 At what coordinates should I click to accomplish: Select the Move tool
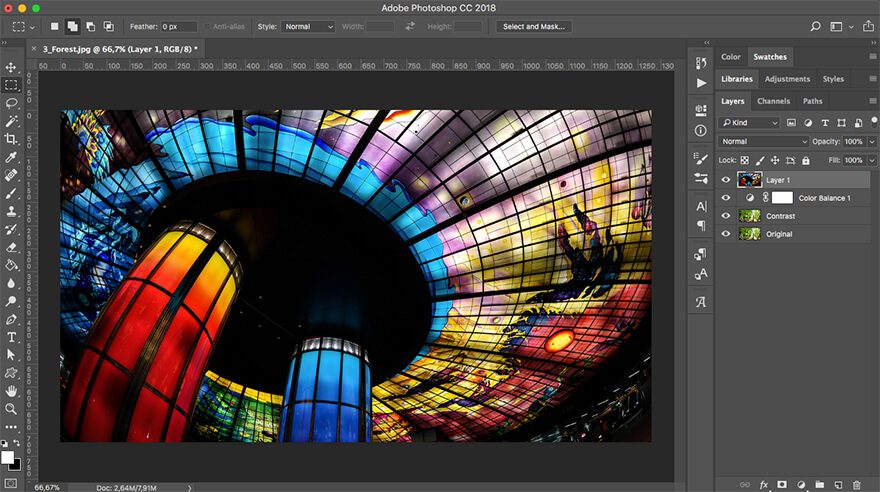[11, 67]
